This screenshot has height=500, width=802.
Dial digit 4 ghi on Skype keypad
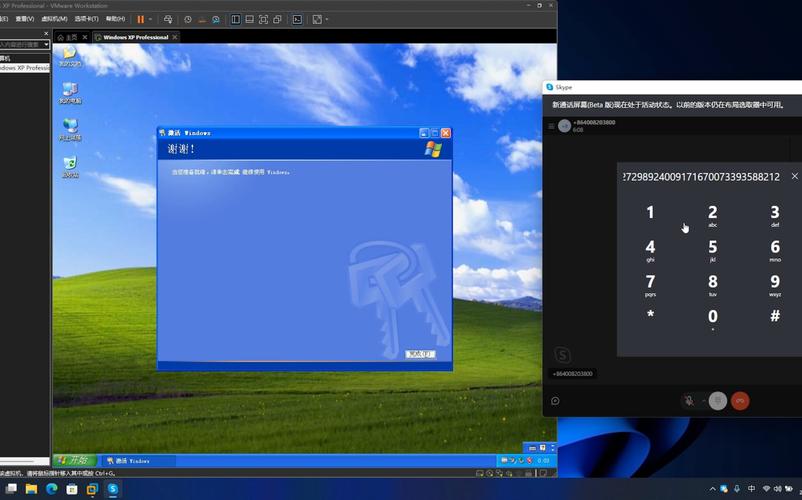pos(650,250)
